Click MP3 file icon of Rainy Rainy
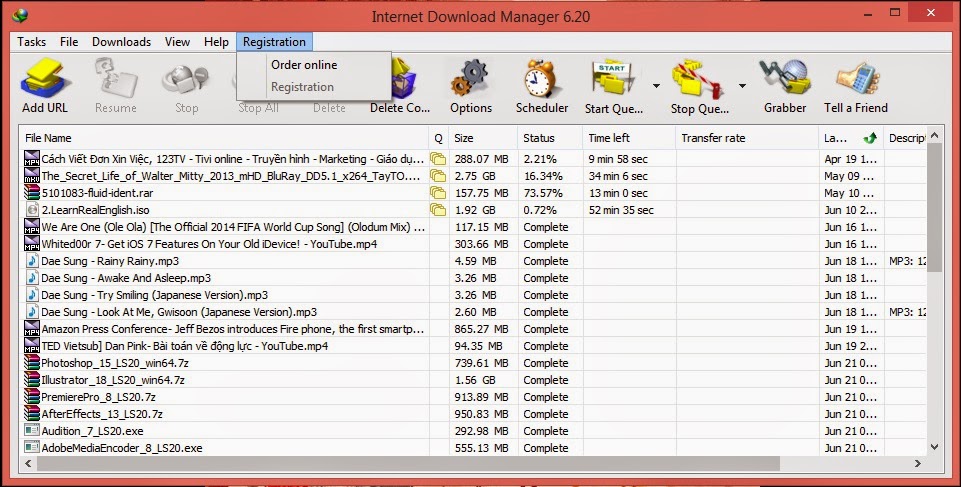 coord(32,261)
